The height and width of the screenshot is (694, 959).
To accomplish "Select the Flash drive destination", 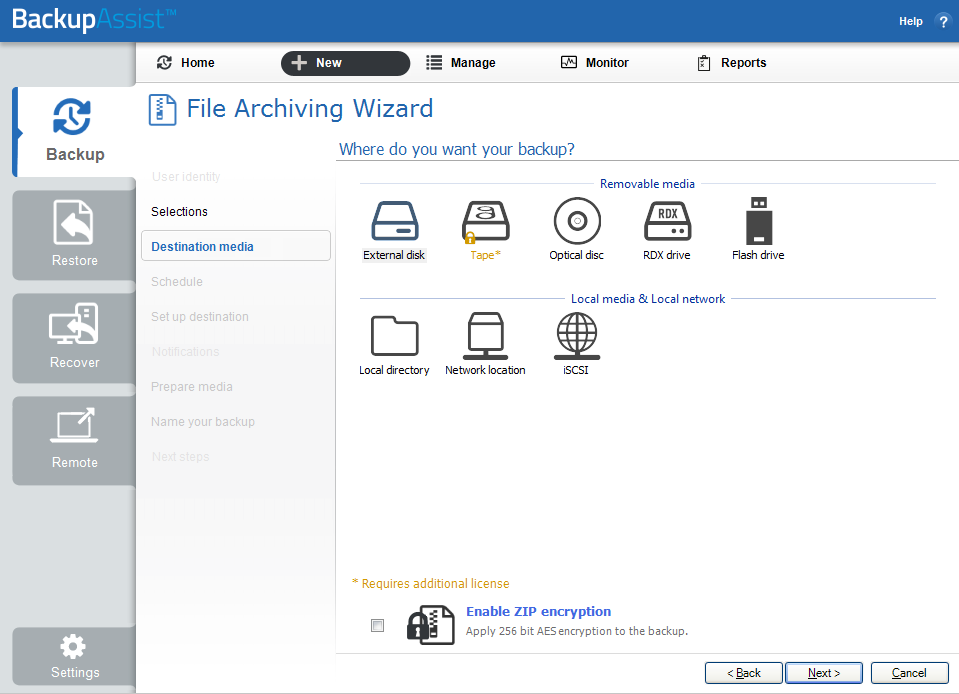I will click(x=758, y=231).
